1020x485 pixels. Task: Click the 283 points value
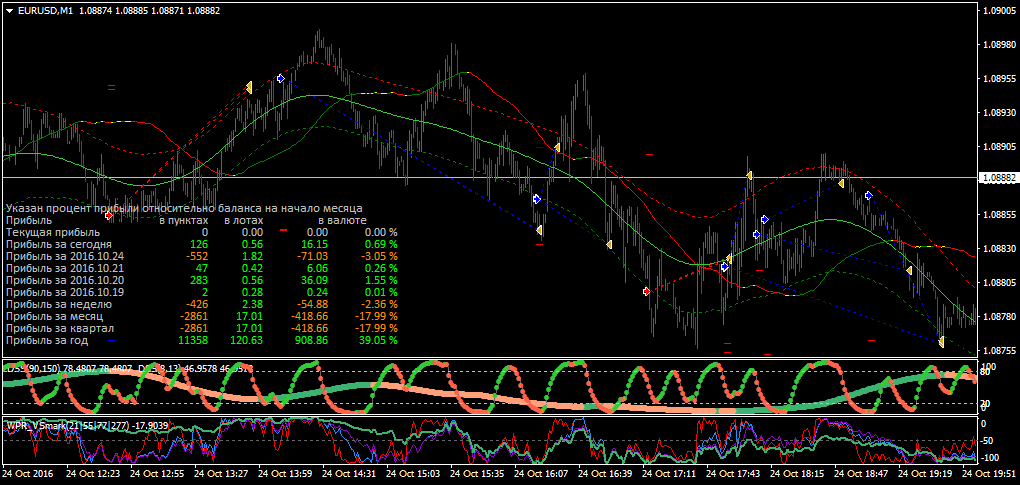point(198,280)
